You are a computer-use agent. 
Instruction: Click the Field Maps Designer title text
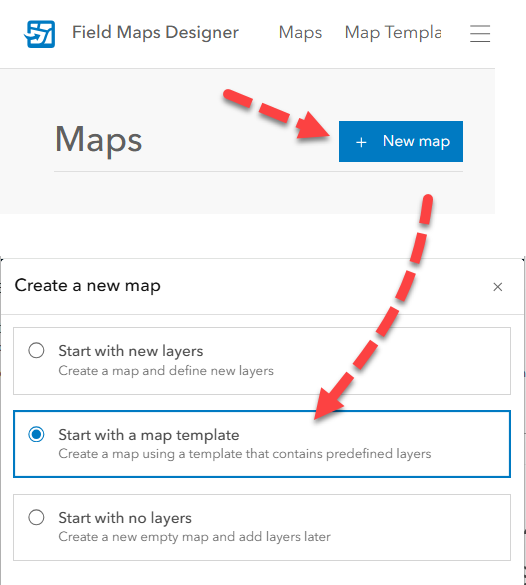pos(155,32)
